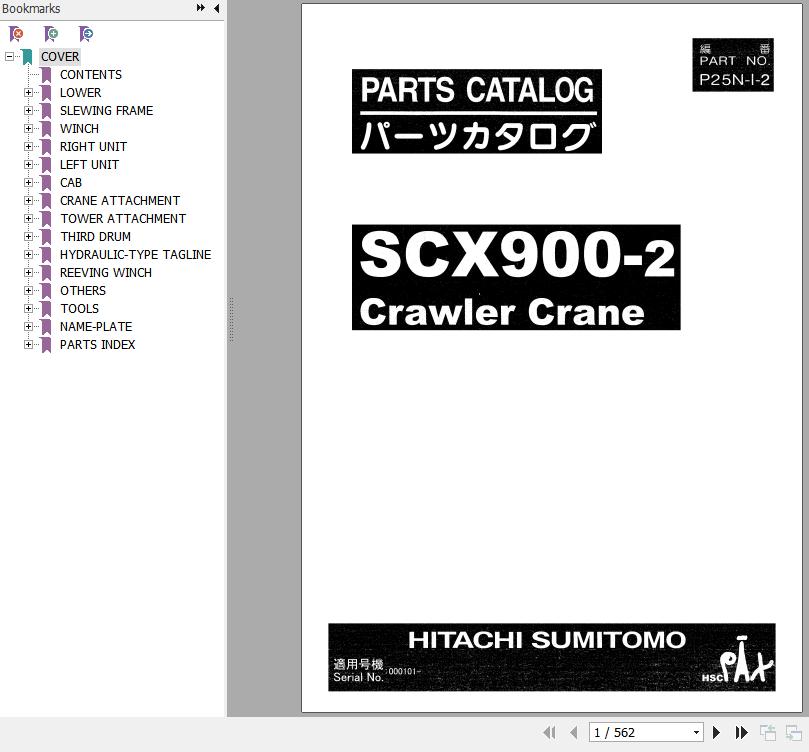Open the RIGHT UNIT bookmark
This screenshot has width=809, height=752.
(x=93, y=147)
